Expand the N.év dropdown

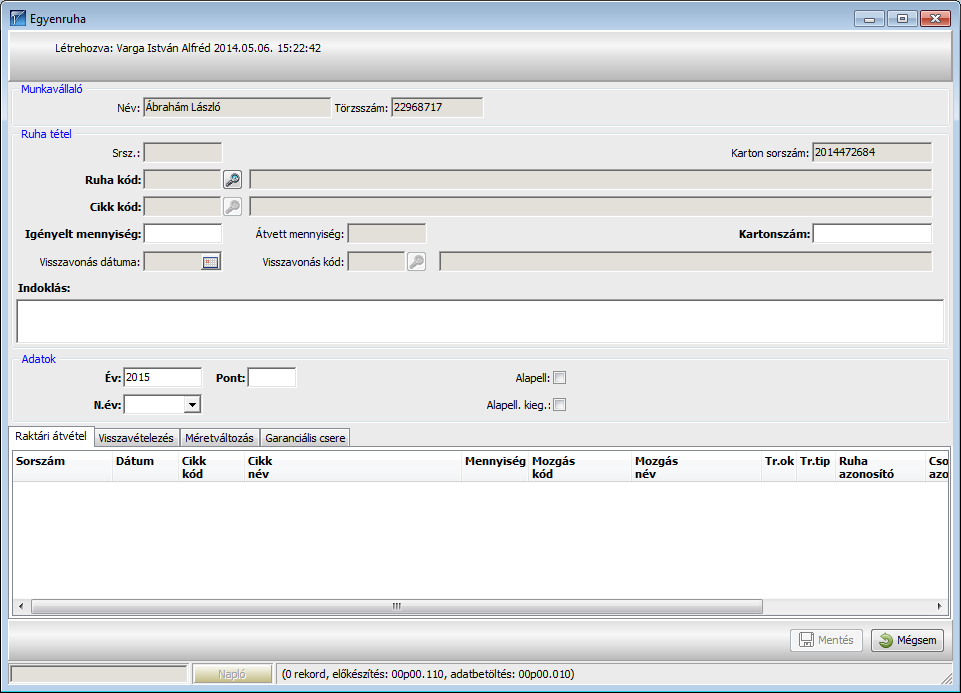[x=192, y=404]
